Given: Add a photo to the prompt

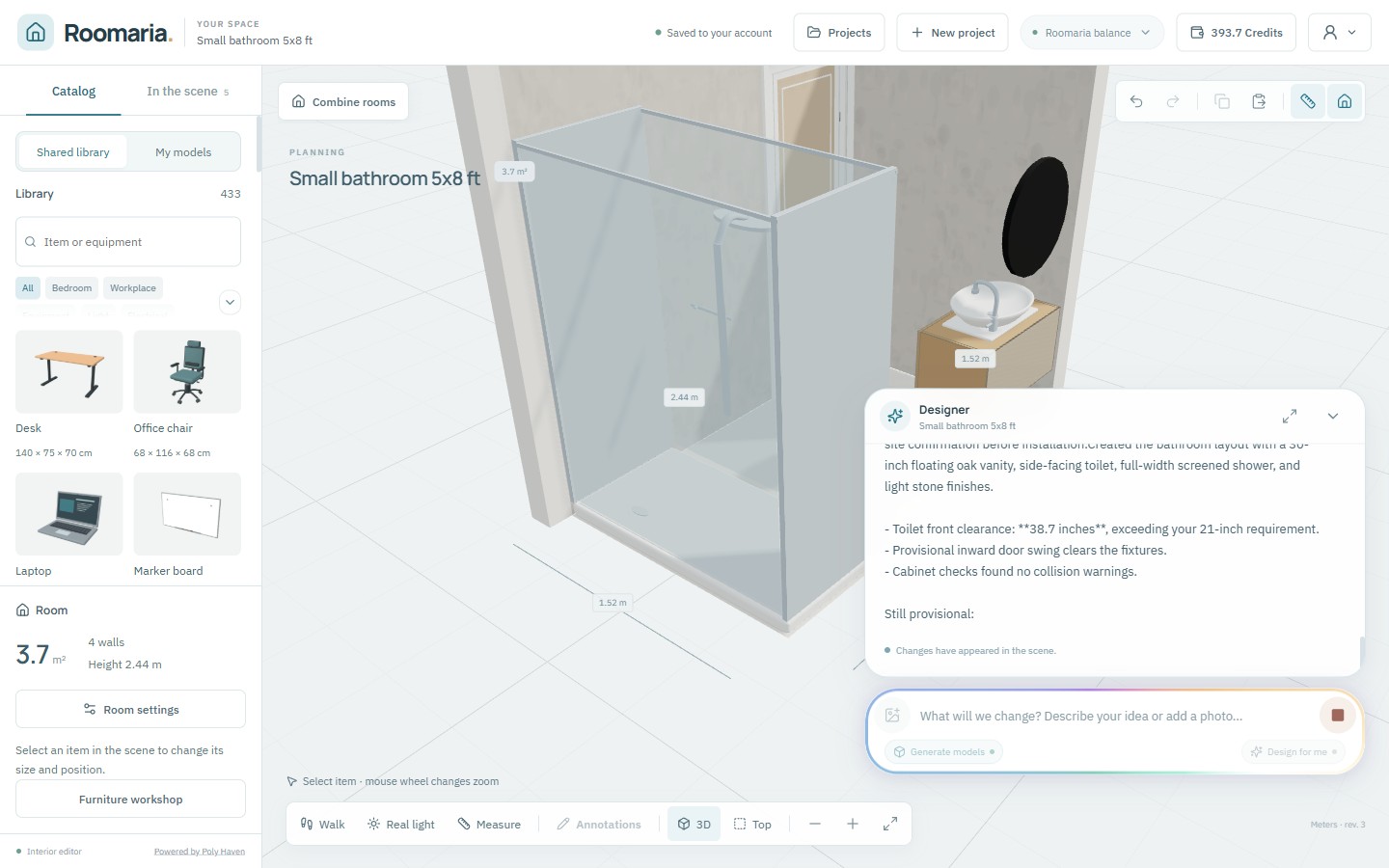Looking at the screenshot, I should pos(892,716).
